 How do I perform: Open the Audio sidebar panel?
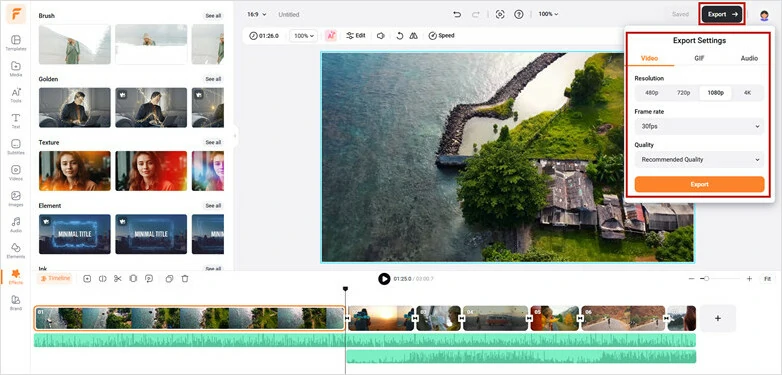pyautogui.click(x=16, y=224)
